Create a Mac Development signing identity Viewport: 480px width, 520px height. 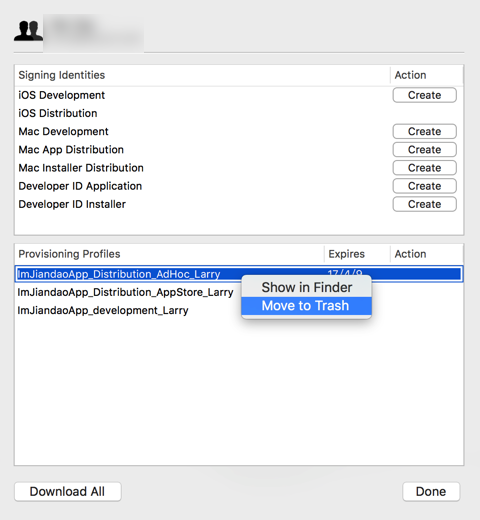(424, 131)
